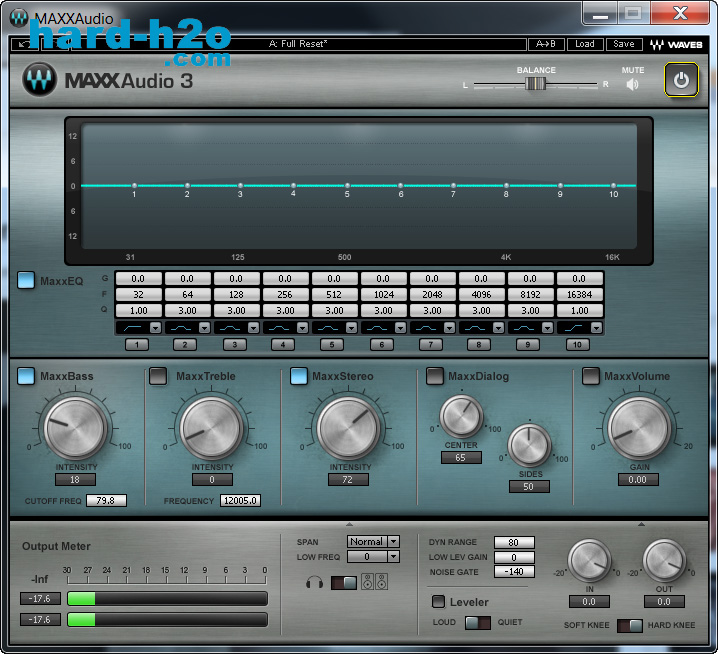Open band 2 filter type dropdown
The image size is (718, 654).
205,328
